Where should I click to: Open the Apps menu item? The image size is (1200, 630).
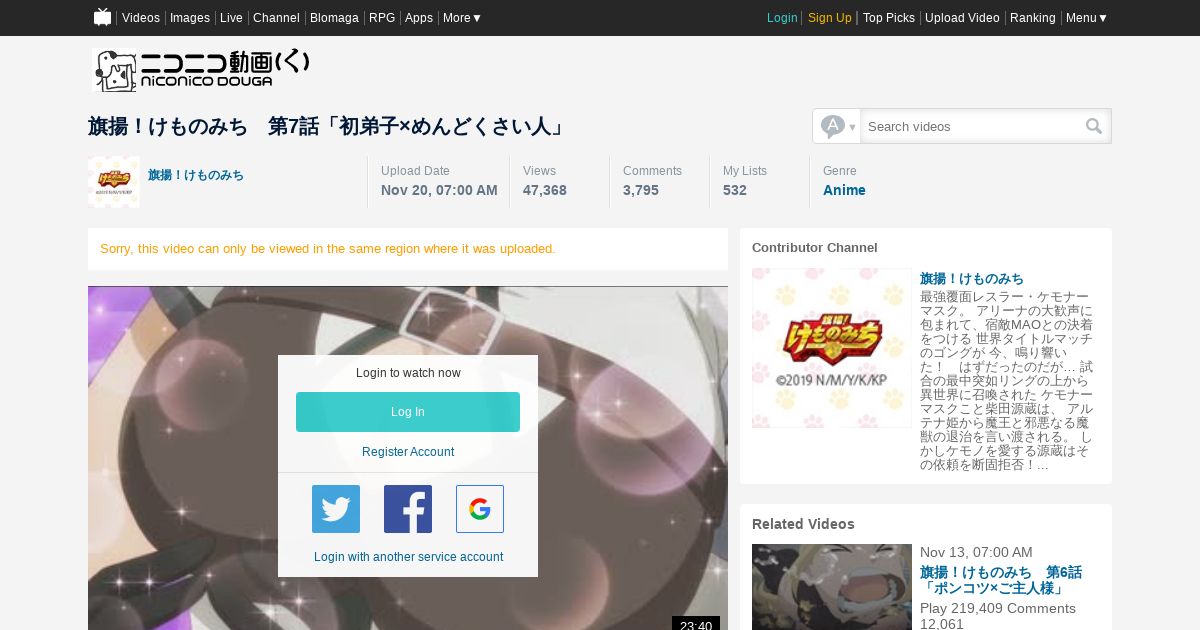(x=419, y=18)
